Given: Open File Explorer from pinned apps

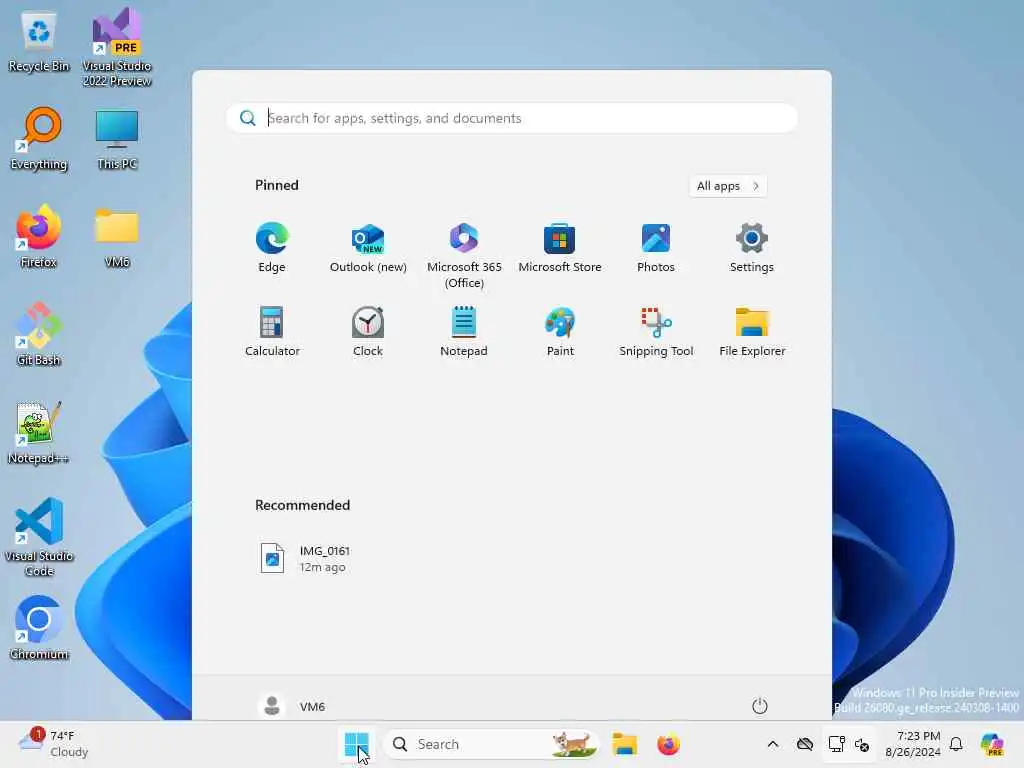Looking at the screenshot, I should point(752,332).
